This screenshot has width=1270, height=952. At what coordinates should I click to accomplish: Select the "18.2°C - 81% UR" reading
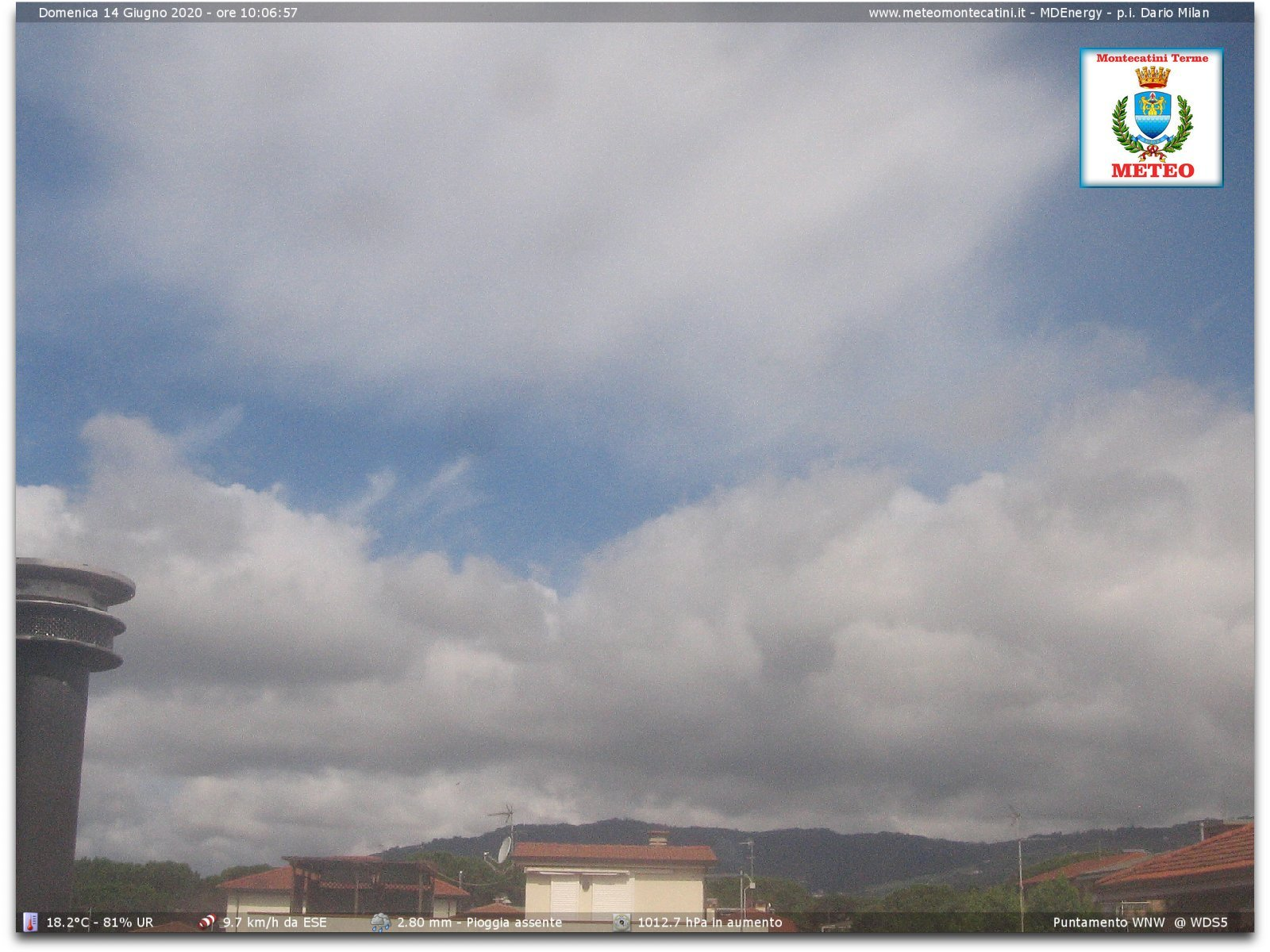coord(100,923)
